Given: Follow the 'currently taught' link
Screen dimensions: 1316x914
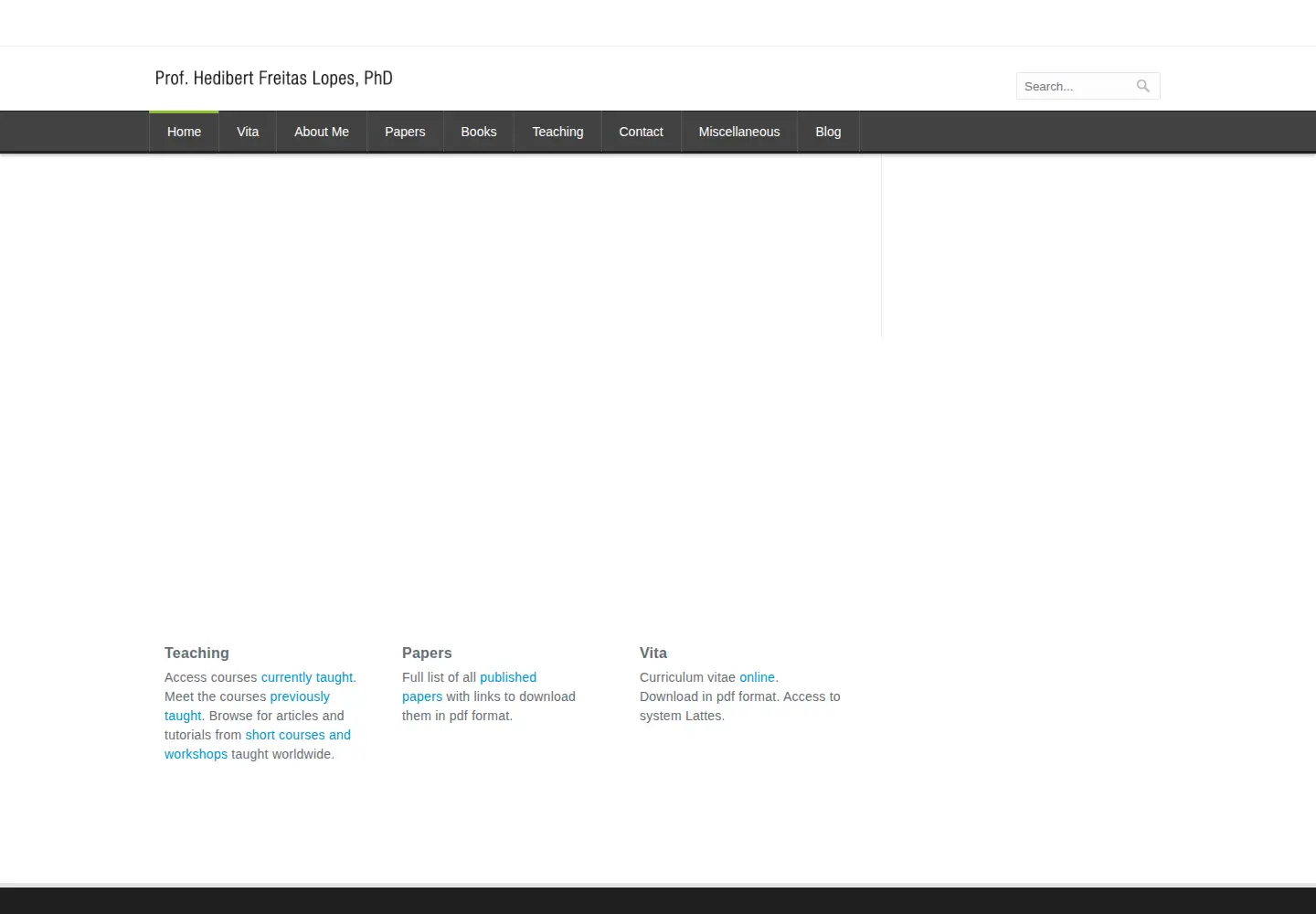Looking at the screenshot, I should [x=307, y=677].
